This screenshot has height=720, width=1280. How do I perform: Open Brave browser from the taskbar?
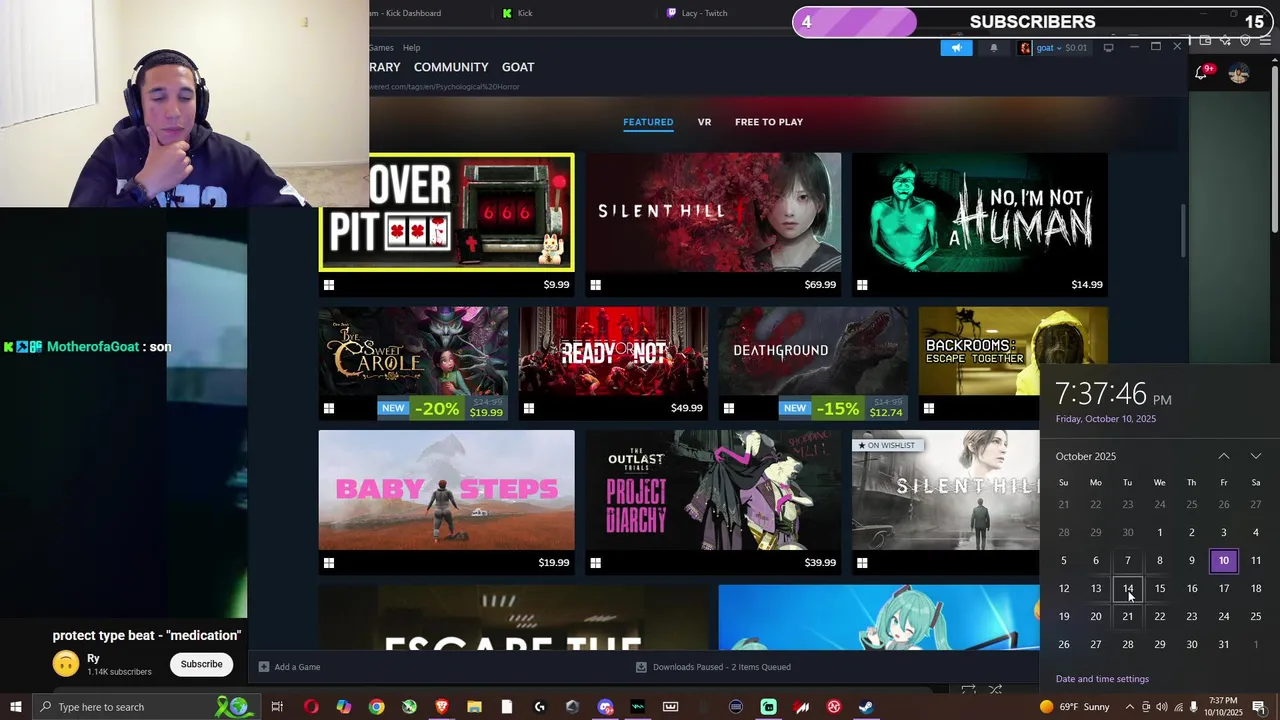[x=442, y=707]
